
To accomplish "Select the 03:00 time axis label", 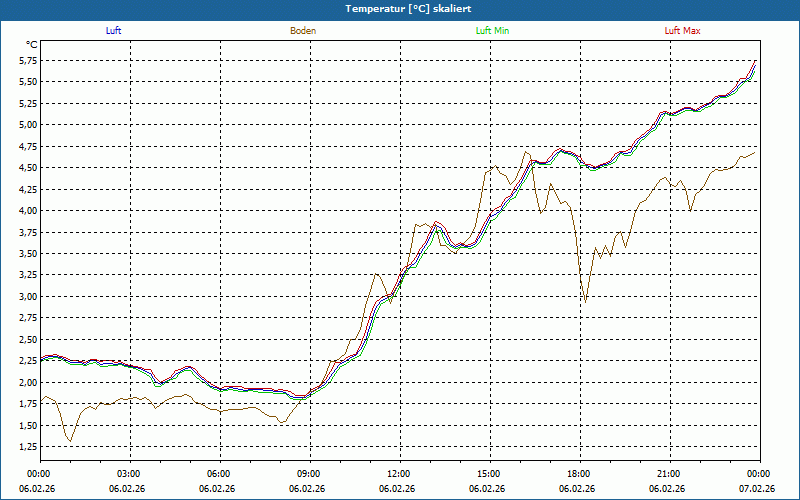I will pyautogui.click(x=128, y=473).
